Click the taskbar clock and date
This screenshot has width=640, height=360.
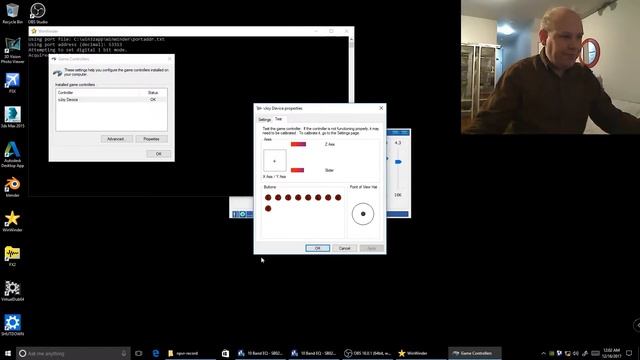coord(611,353)
